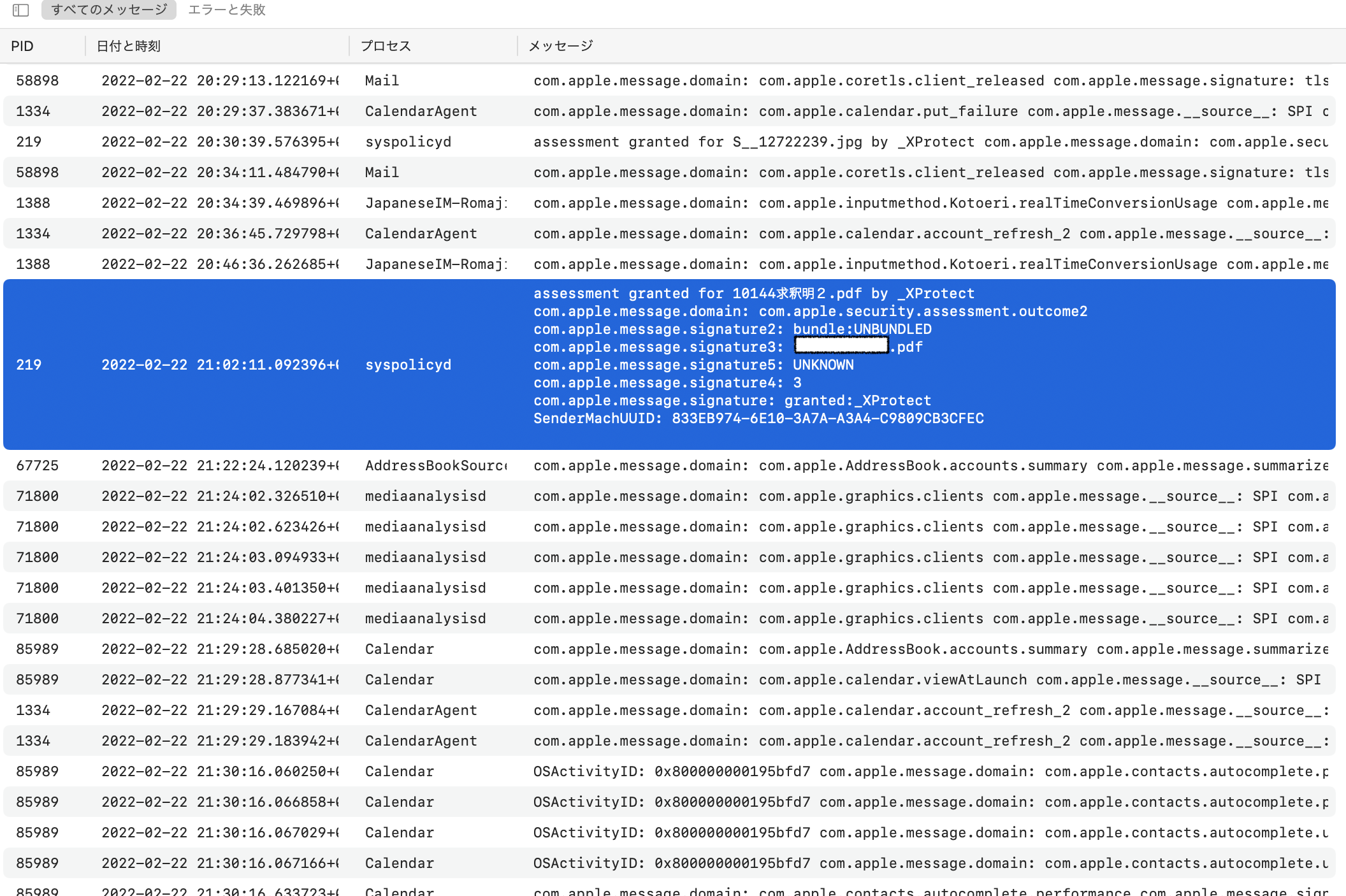Screen dimensions: 1346x896
Task: Sort by the PID column header
Action: click(x=22, y=46)
